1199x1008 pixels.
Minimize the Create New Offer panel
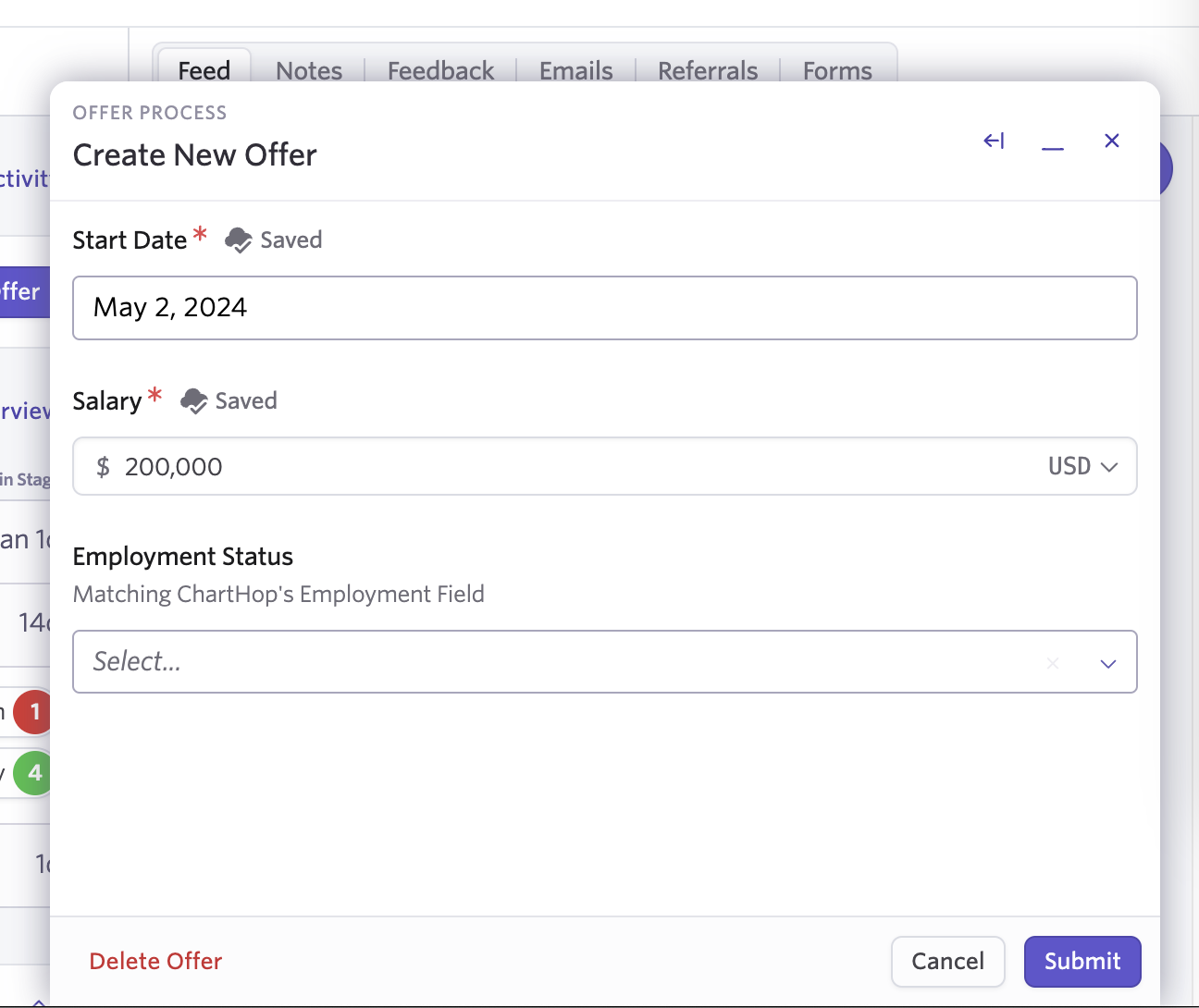tap(1053, 142)
